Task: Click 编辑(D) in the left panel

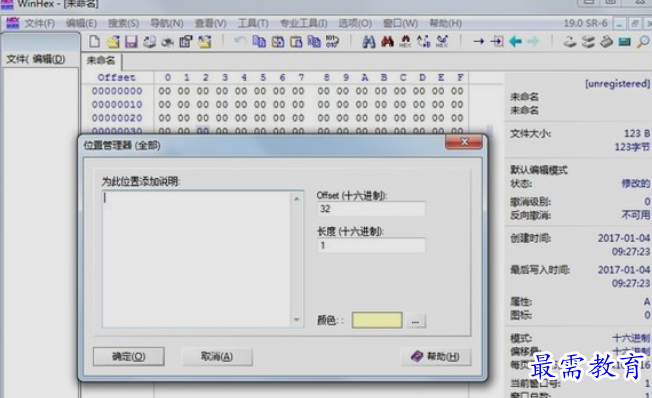Action: pos(49,59)
